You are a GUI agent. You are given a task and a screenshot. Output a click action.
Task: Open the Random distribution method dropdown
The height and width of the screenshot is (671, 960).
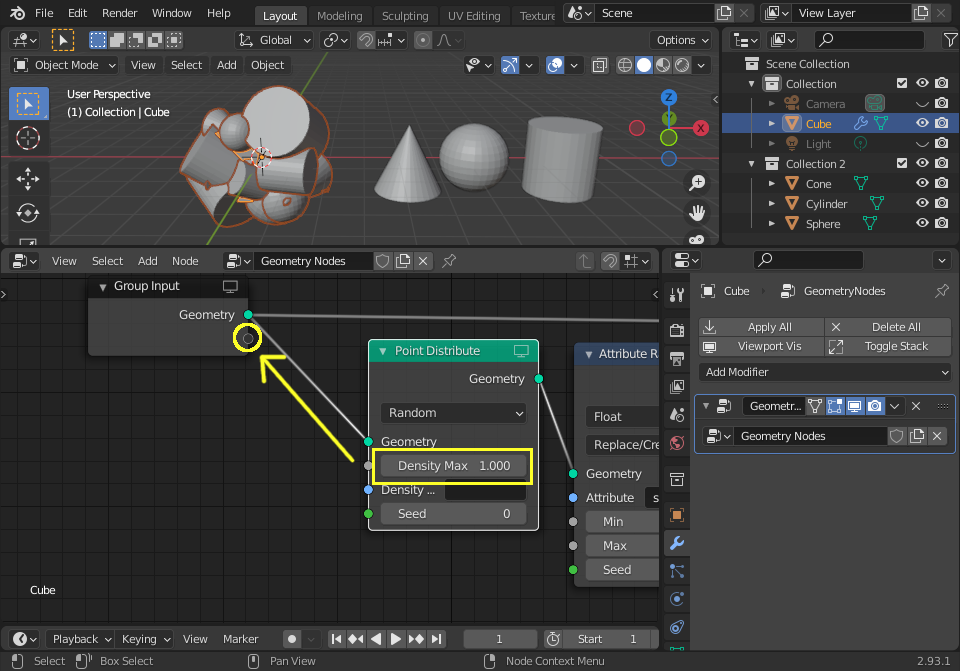tap(453, 413)
